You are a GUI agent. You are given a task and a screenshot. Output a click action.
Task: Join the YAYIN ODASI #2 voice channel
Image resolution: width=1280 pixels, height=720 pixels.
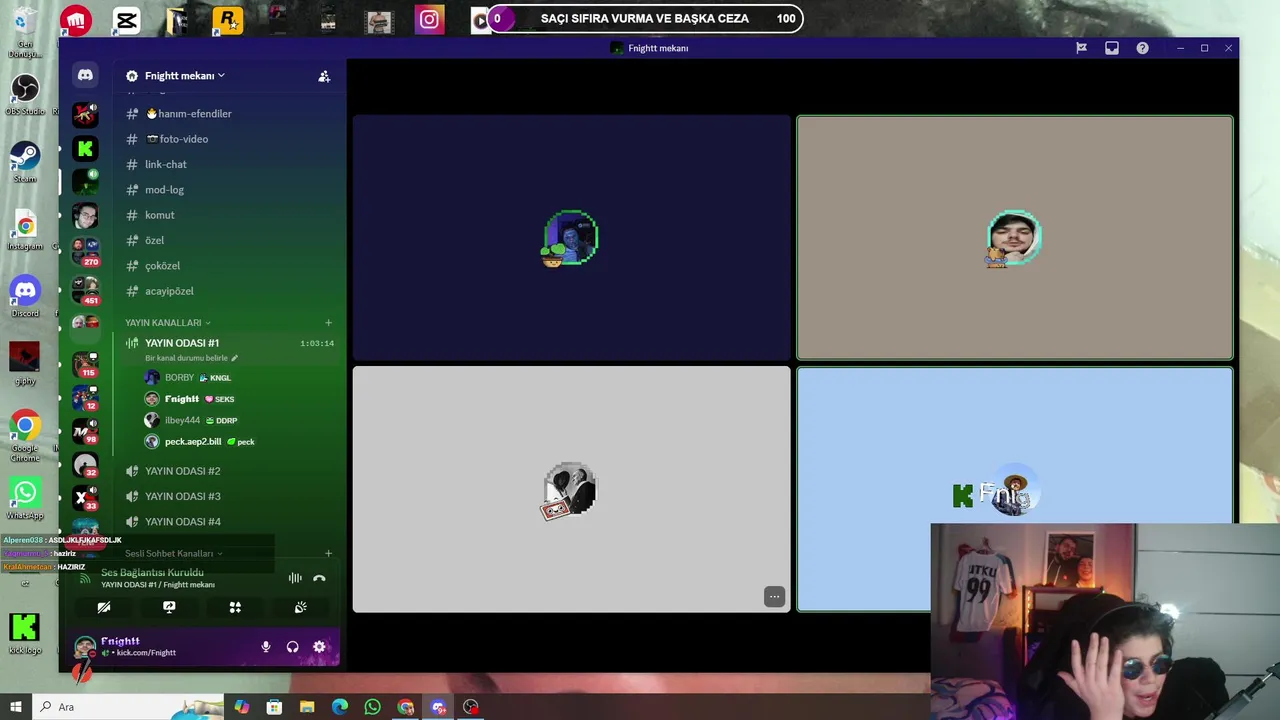pos(182,471)
